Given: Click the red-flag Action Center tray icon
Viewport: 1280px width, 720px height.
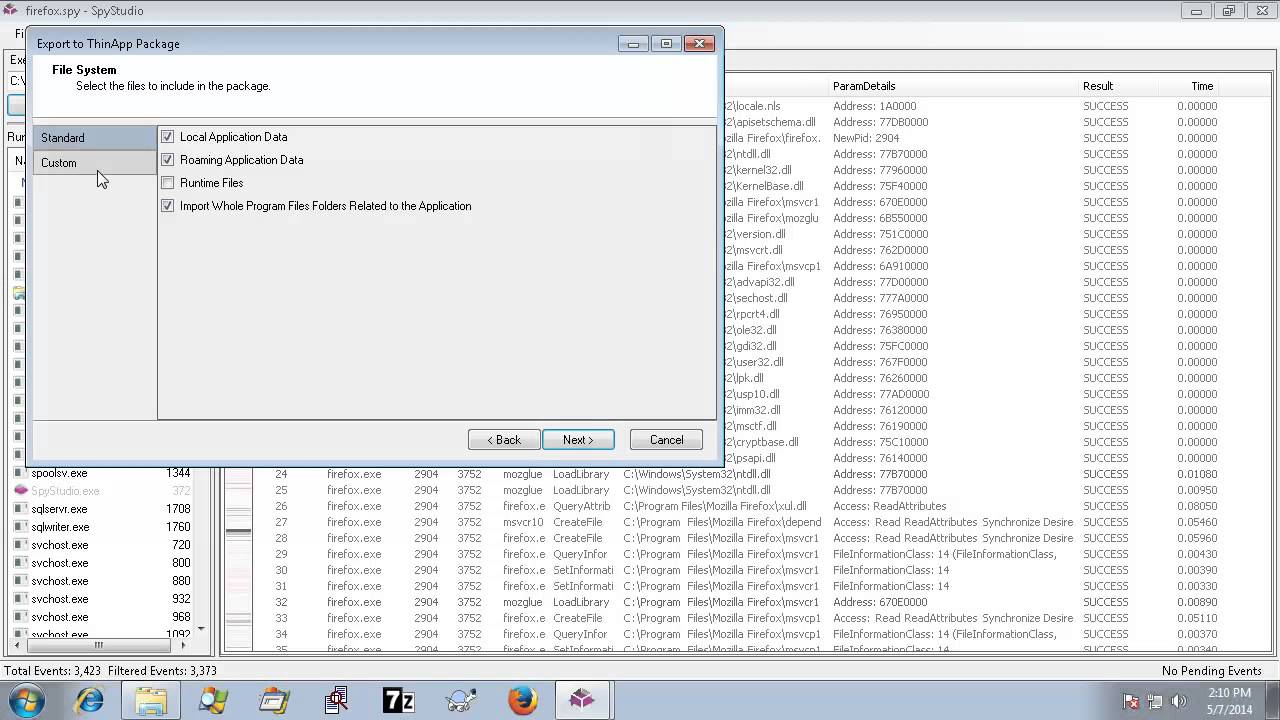Looking at the screenshot, I should coord(1131,701).
